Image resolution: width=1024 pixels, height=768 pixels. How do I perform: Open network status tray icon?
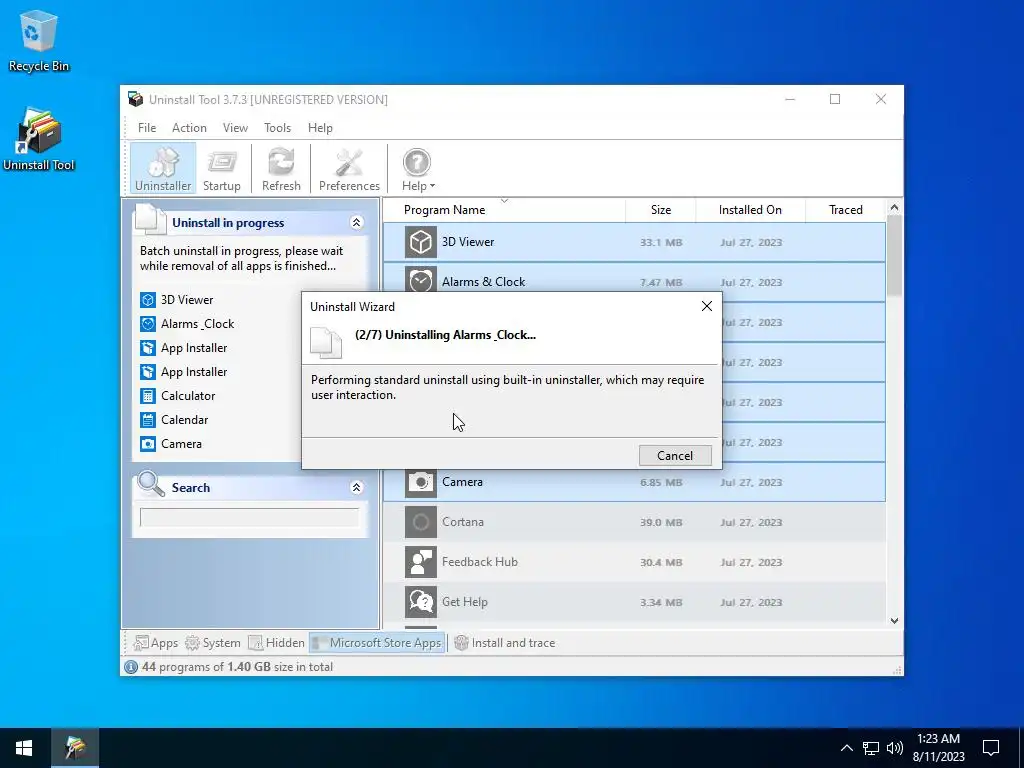click(x=871, y=748)
